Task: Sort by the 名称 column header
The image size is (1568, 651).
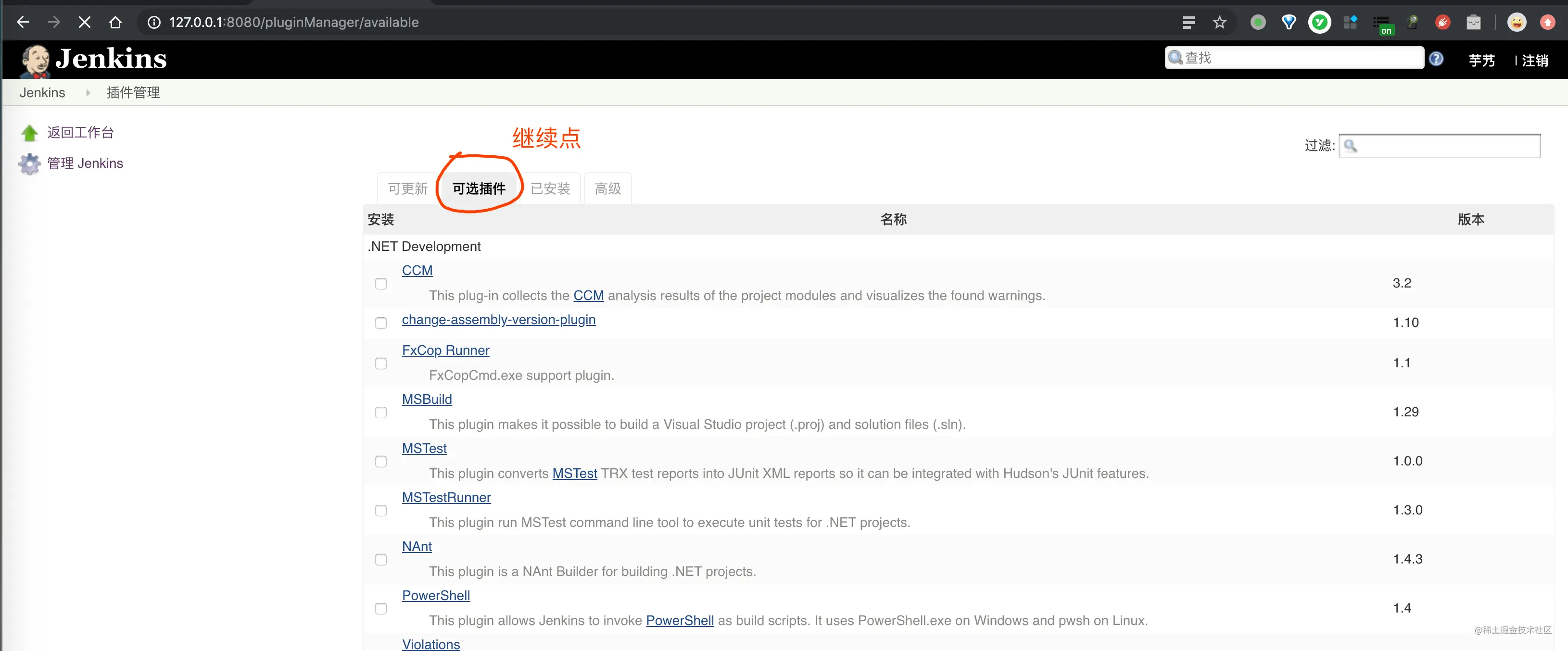Action: 894,219
